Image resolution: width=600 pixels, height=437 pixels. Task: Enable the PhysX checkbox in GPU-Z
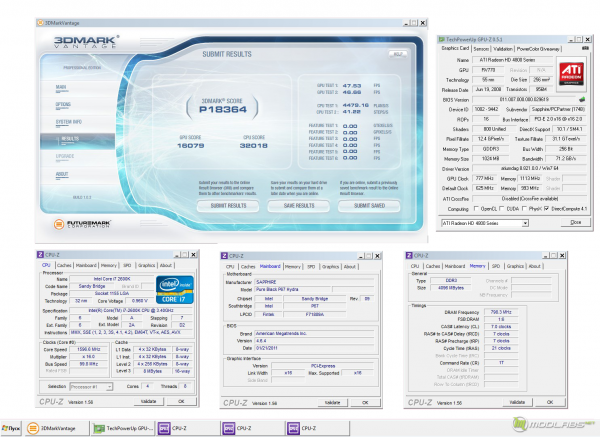coord(525,209)
